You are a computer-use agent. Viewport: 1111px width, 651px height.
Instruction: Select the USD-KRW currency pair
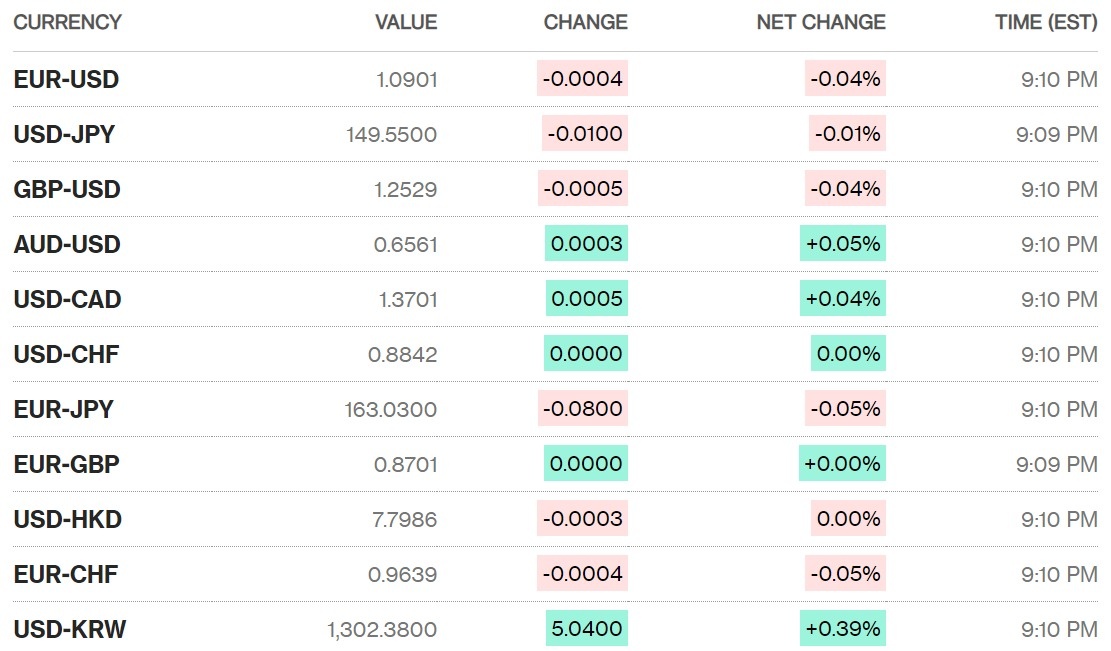(x=70, y=630)
